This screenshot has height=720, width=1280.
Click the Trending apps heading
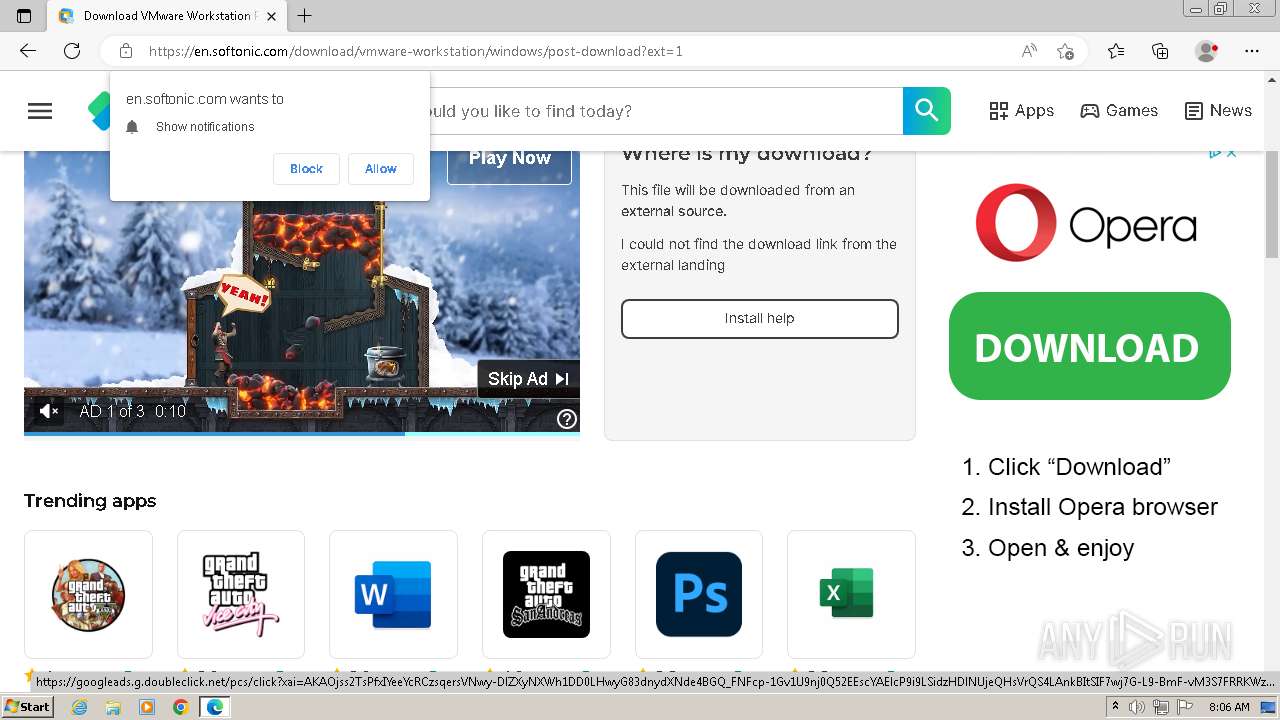90,501
